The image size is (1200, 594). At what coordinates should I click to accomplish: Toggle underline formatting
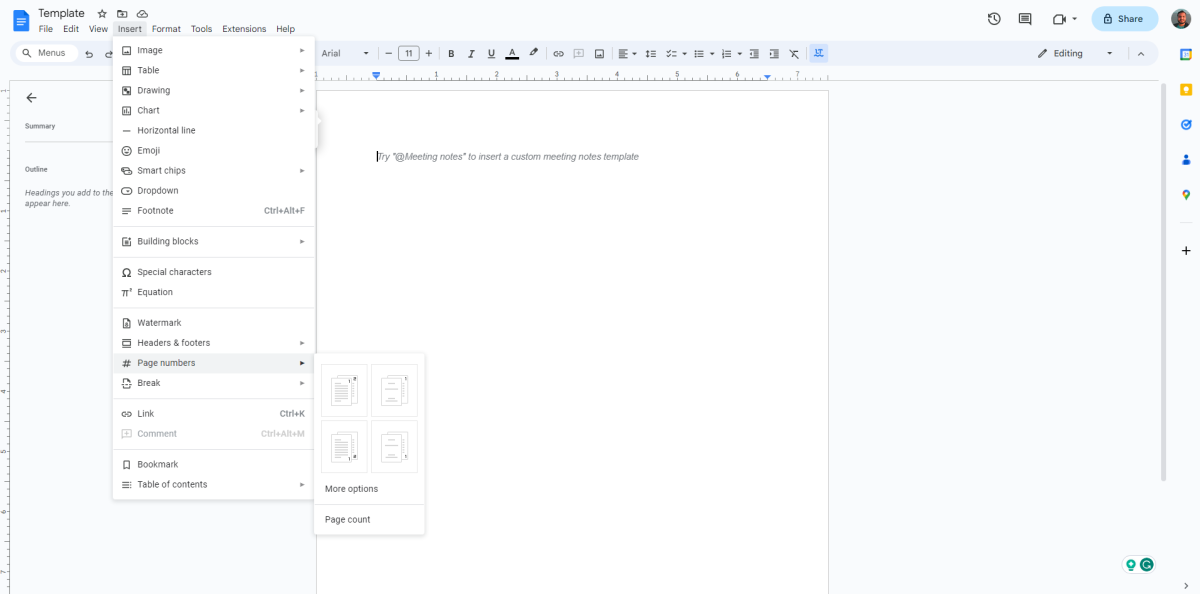(491, 53)
